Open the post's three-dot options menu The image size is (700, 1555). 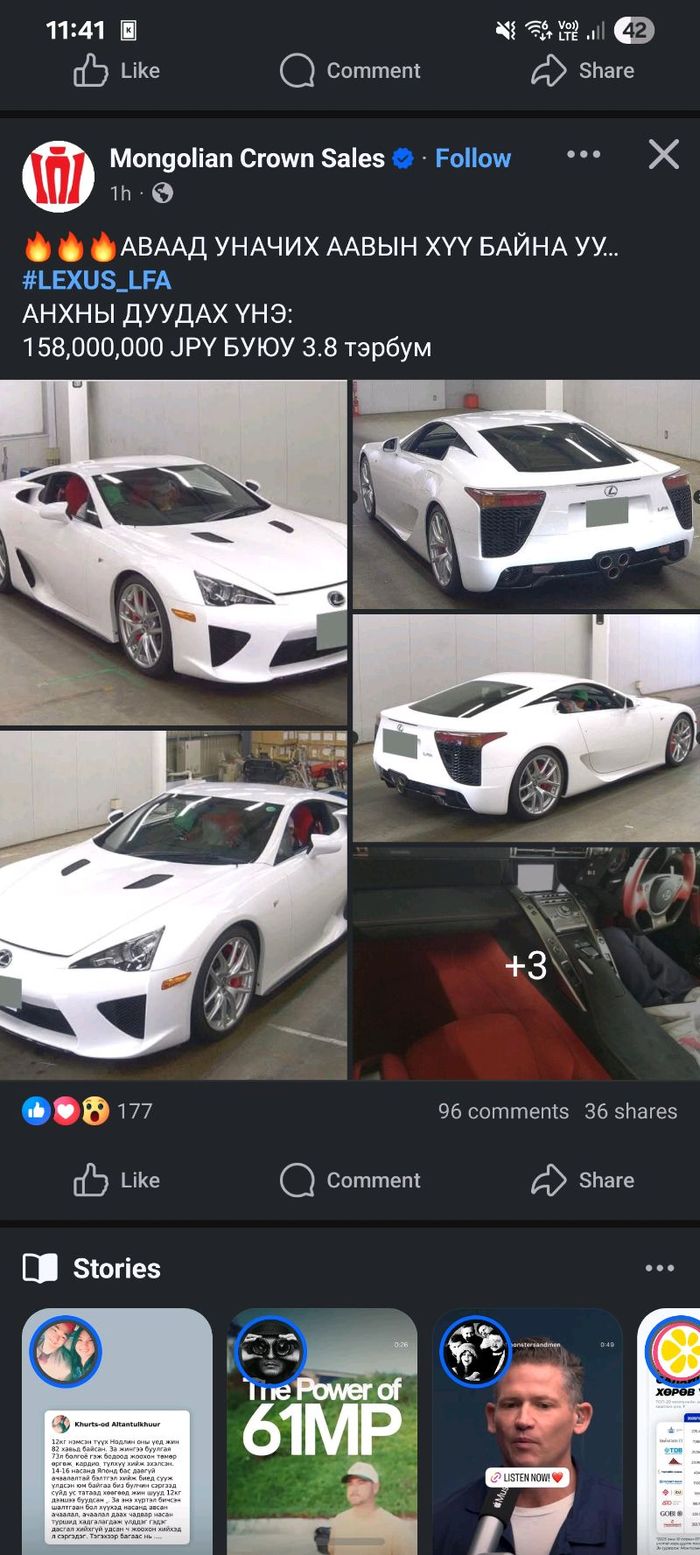point(583,154)
